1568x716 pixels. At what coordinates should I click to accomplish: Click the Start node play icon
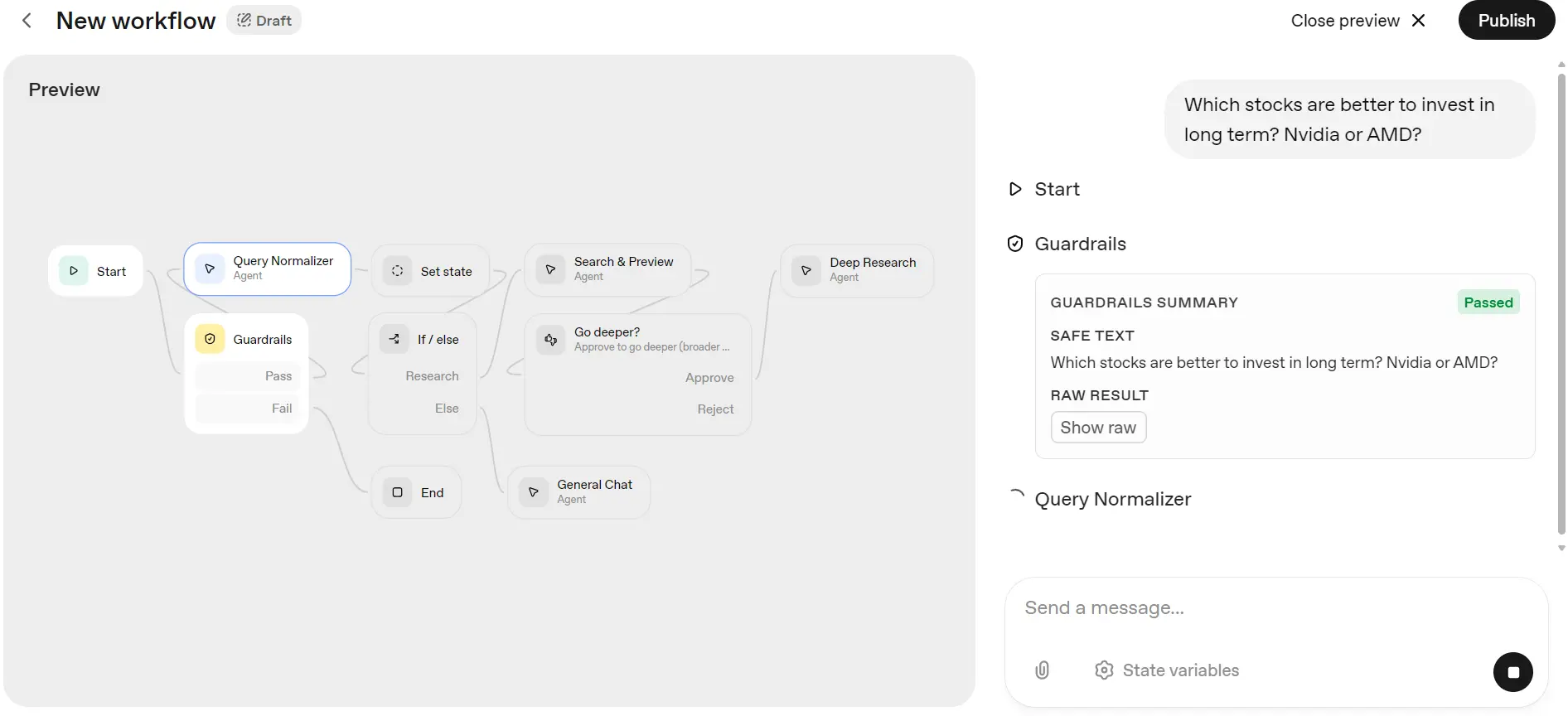(74, 271)
